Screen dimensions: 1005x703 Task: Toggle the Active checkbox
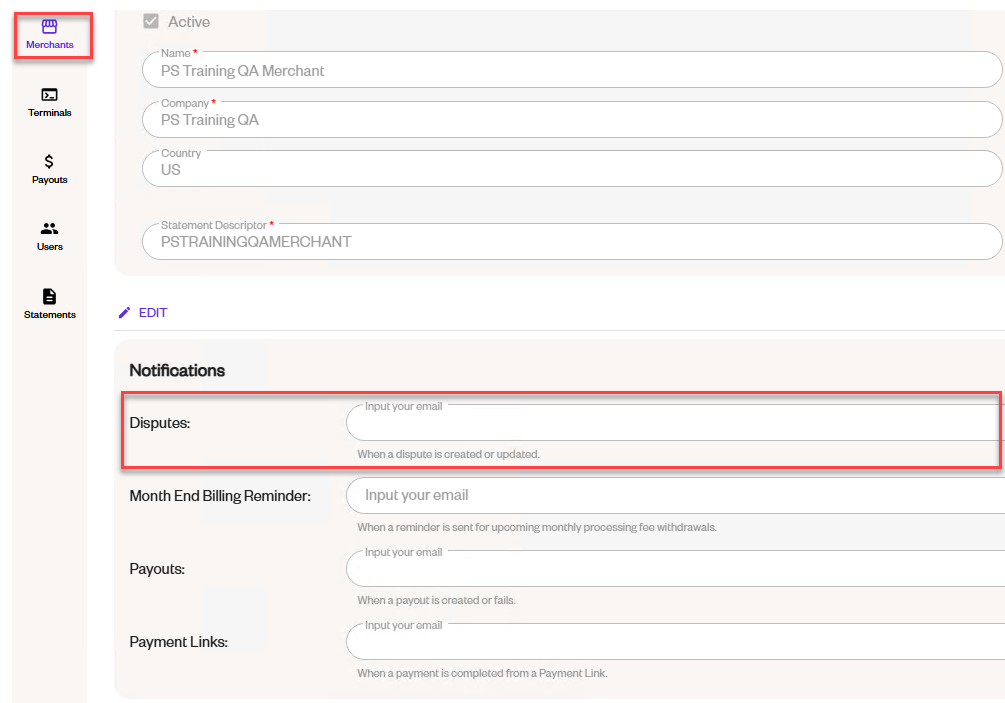(151, 21)
